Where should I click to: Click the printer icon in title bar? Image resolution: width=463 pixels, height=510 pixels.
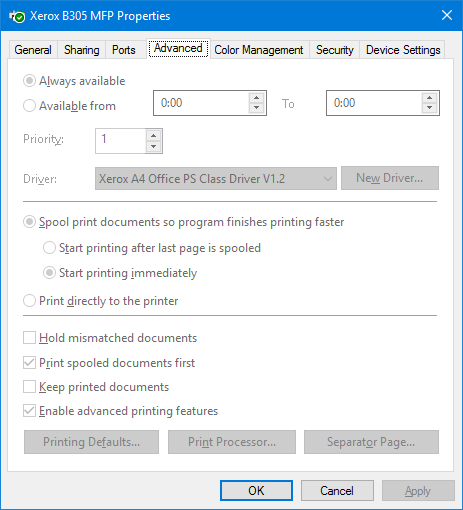pos(17,16)
